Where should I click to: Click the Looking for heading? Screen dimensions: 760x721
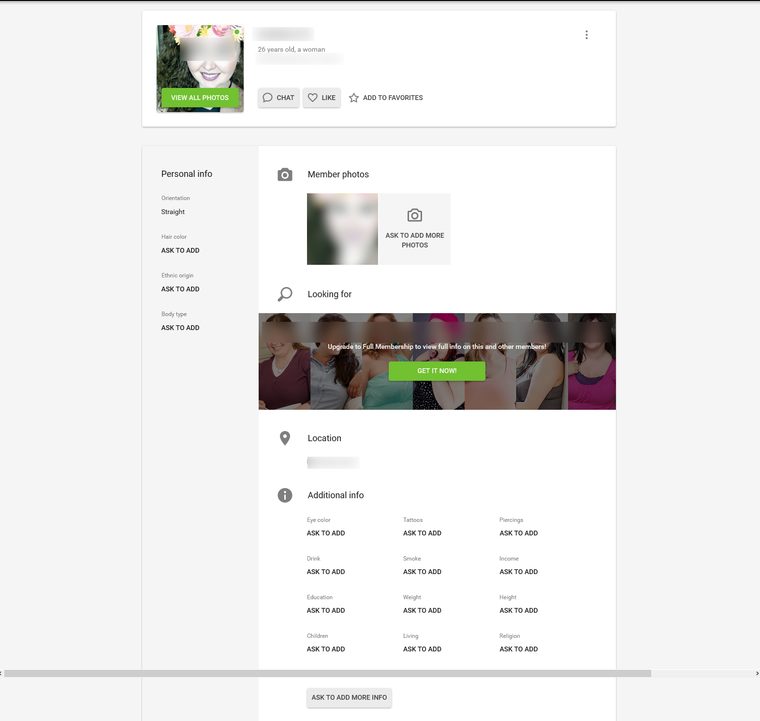pyautogui.click(x=330, y=294)
